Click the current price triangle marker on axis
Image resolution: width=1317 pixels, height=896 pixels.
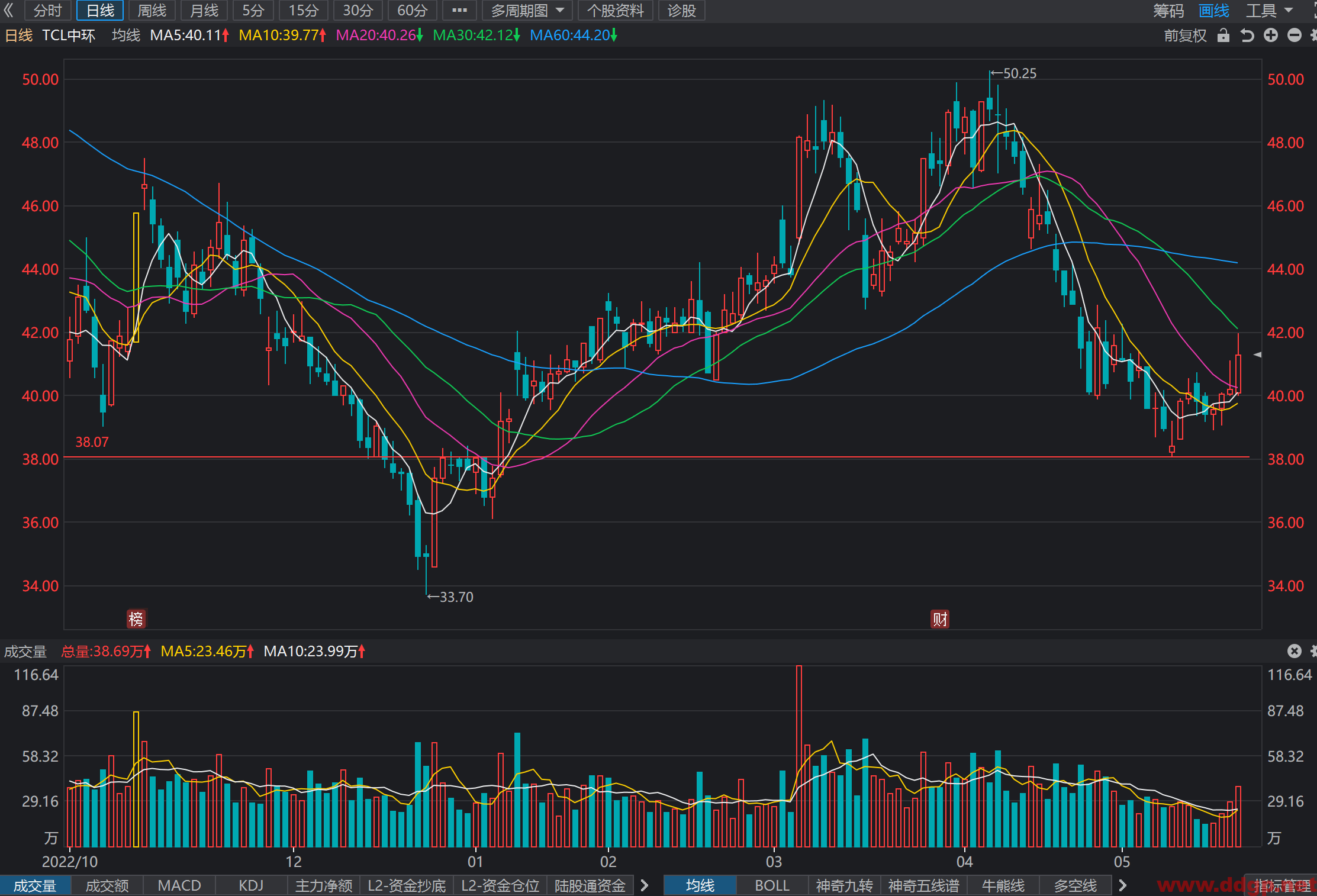(x=1258, y=354)
